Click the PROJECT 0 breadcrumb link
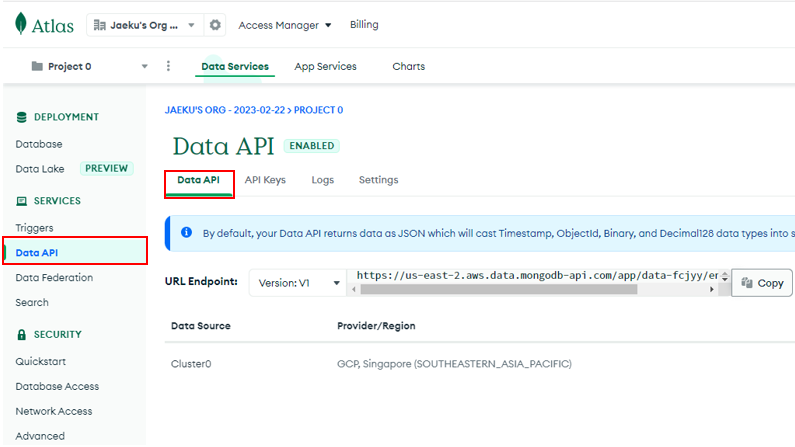This screenshot has height=447, width=795. [318, 110]
